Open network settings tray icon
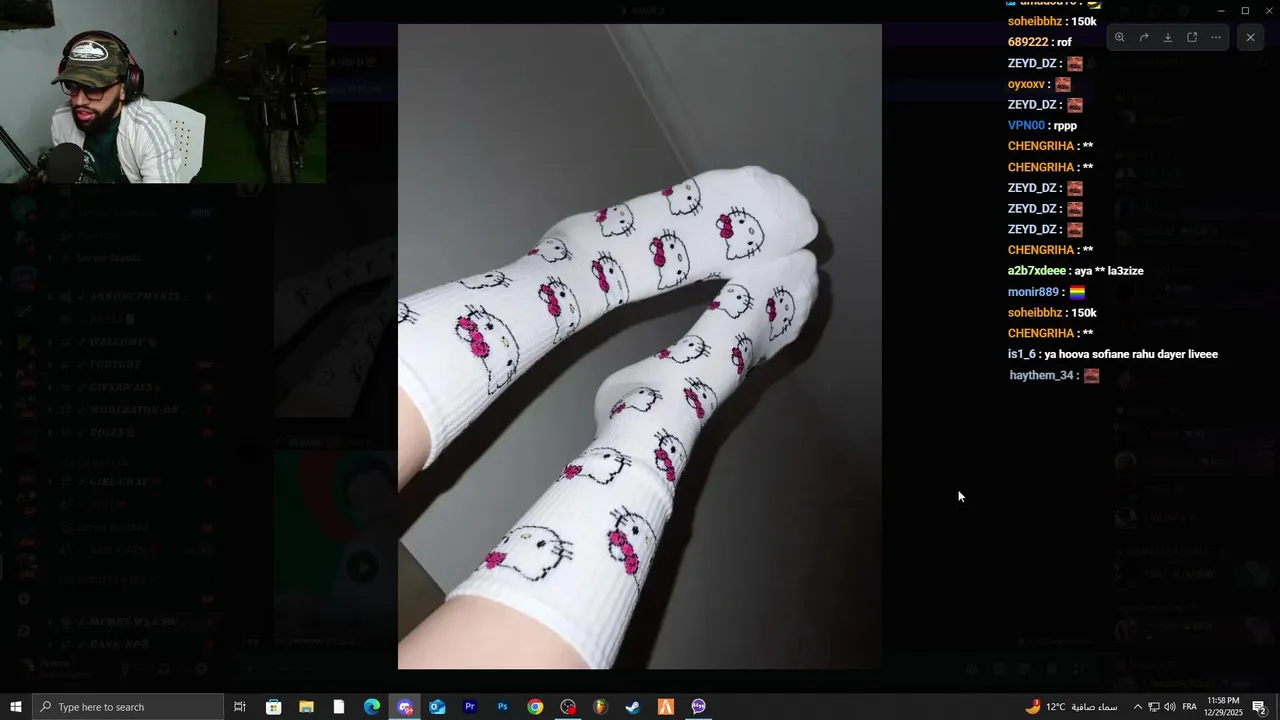Screen dimensions: 1280x720 [1153, 707]
